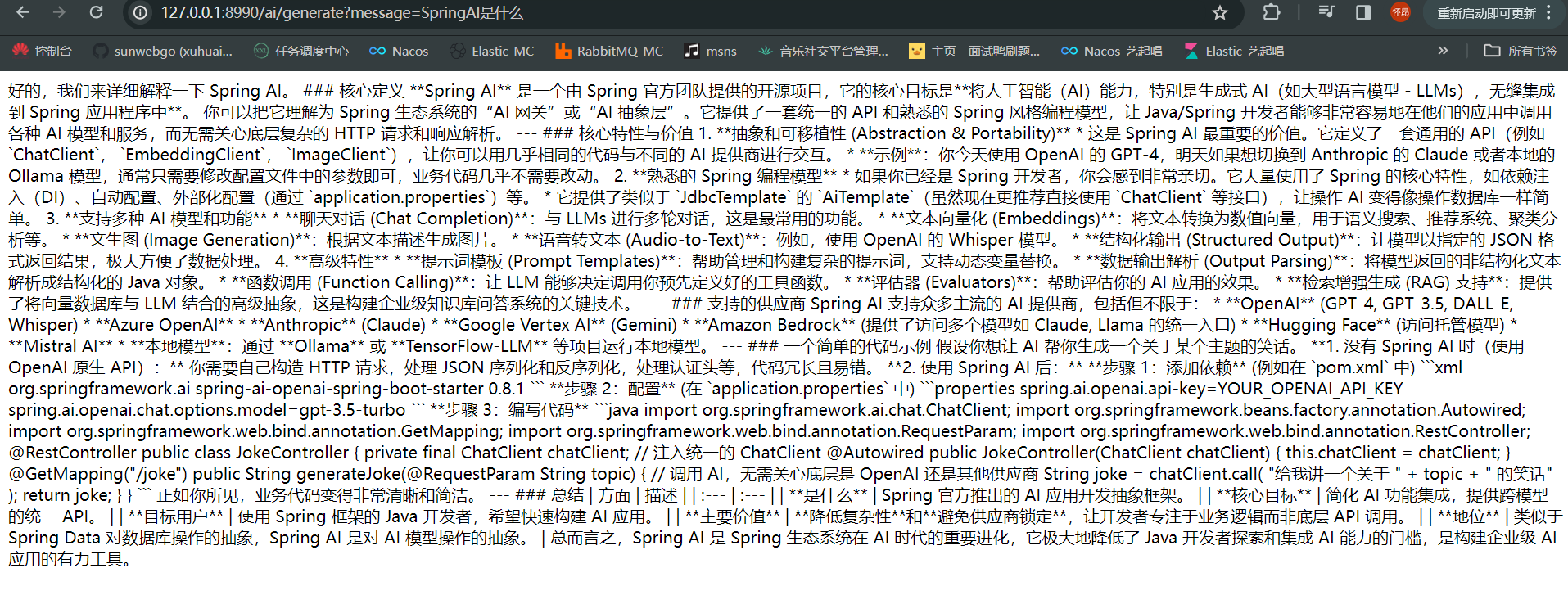Screen dimensions: 1568x595
Task: Open the media controls icon
Action: [x=1326, y=12]
